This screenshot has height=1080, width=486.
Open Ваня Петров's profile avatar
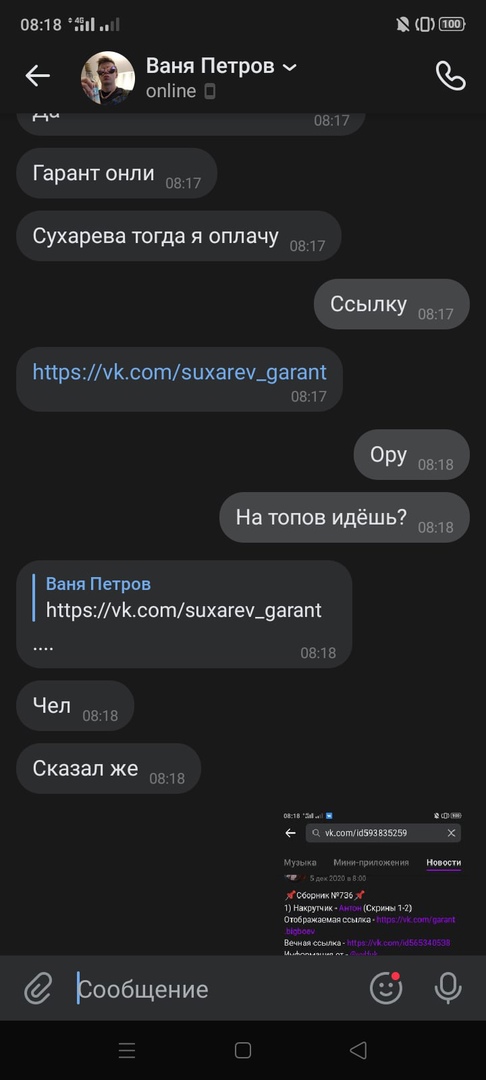click(x=108, y=77)
